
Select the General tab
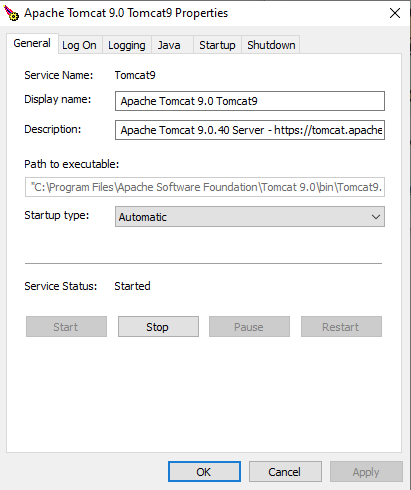[x=32, y=43]
